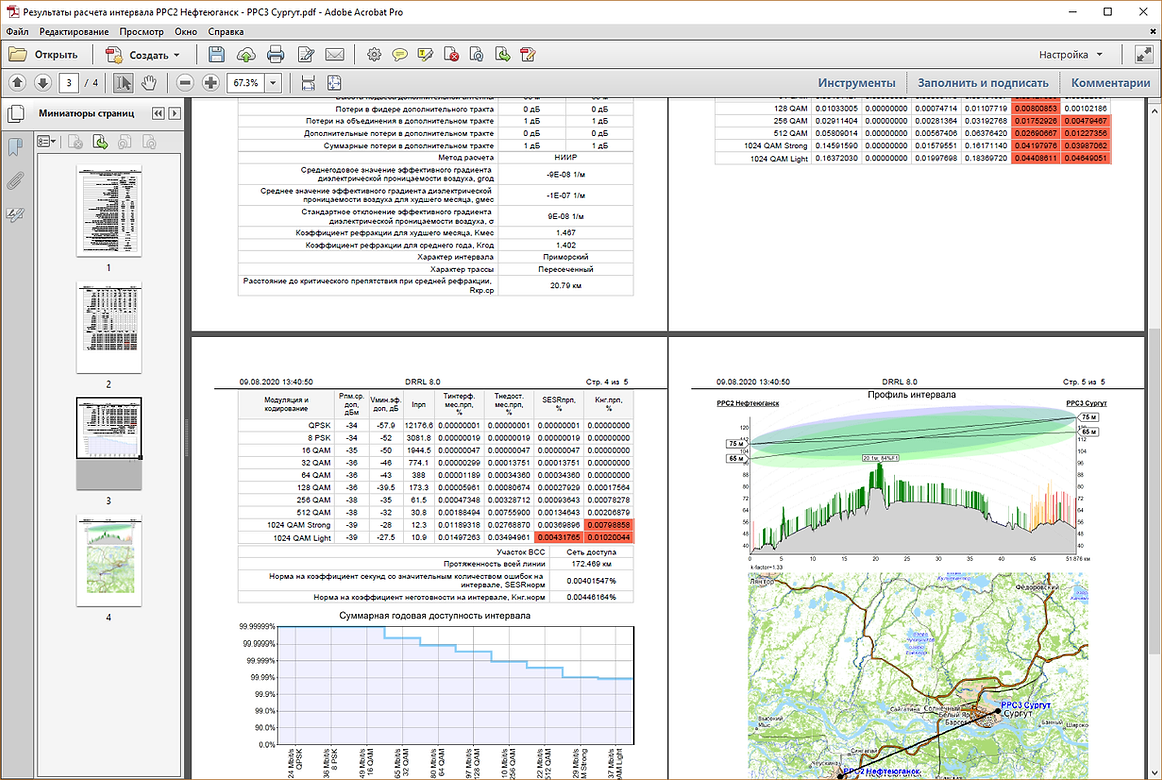Activate the hand pan tool
This screenshot has height=780, width=1162.
149,83
